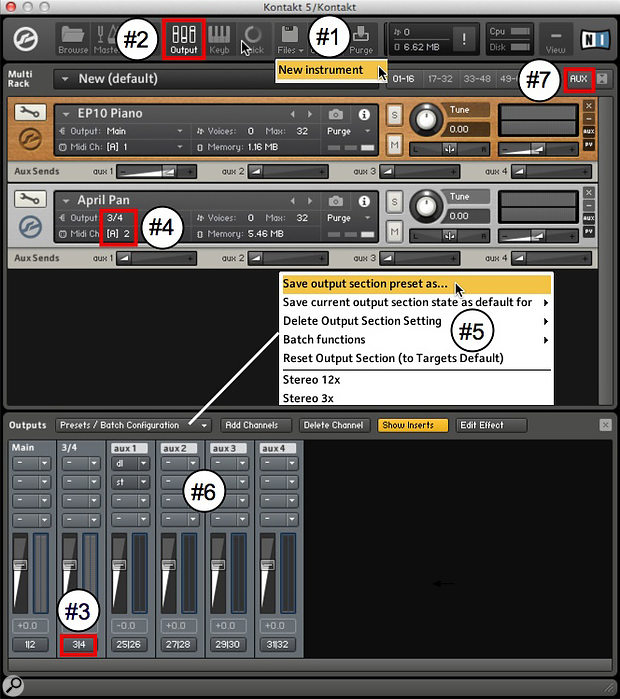Image resolution: width=620 pixels, height=699 pixels.
Task: Mute the April Pan instrument
Action: coord(394,231)
